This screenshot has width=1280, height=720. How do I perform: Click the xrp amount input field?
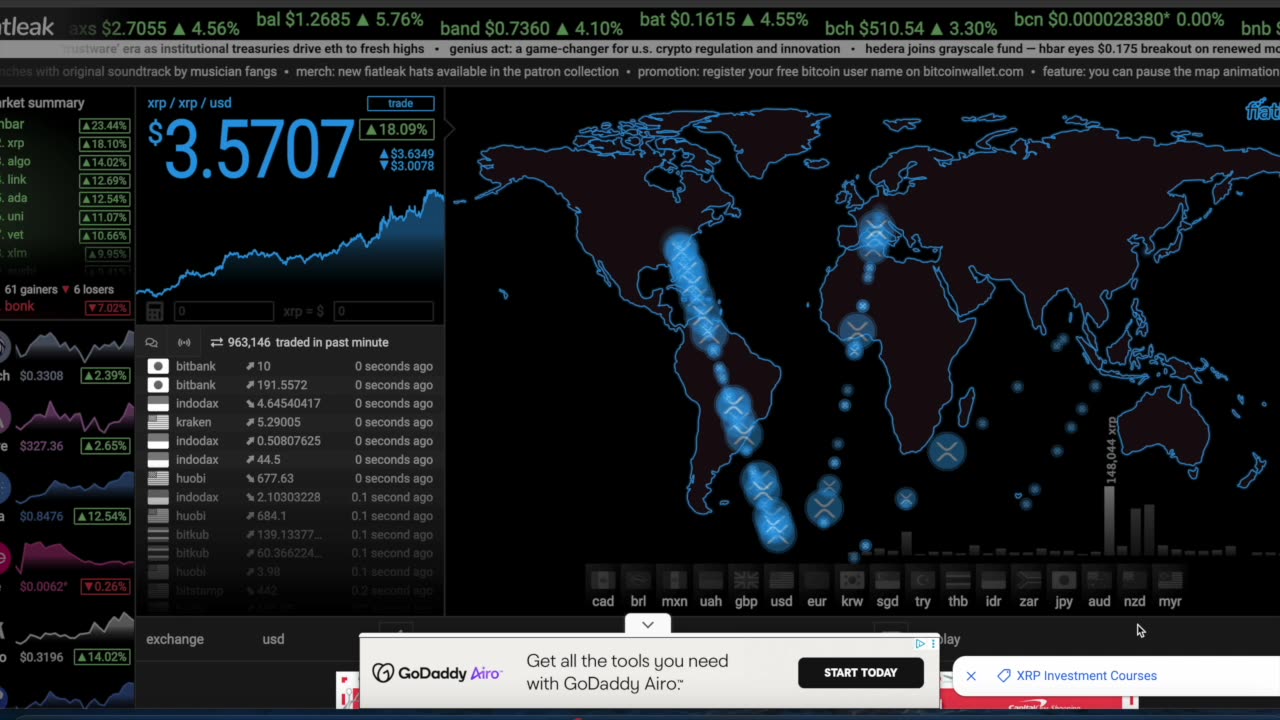223,312
